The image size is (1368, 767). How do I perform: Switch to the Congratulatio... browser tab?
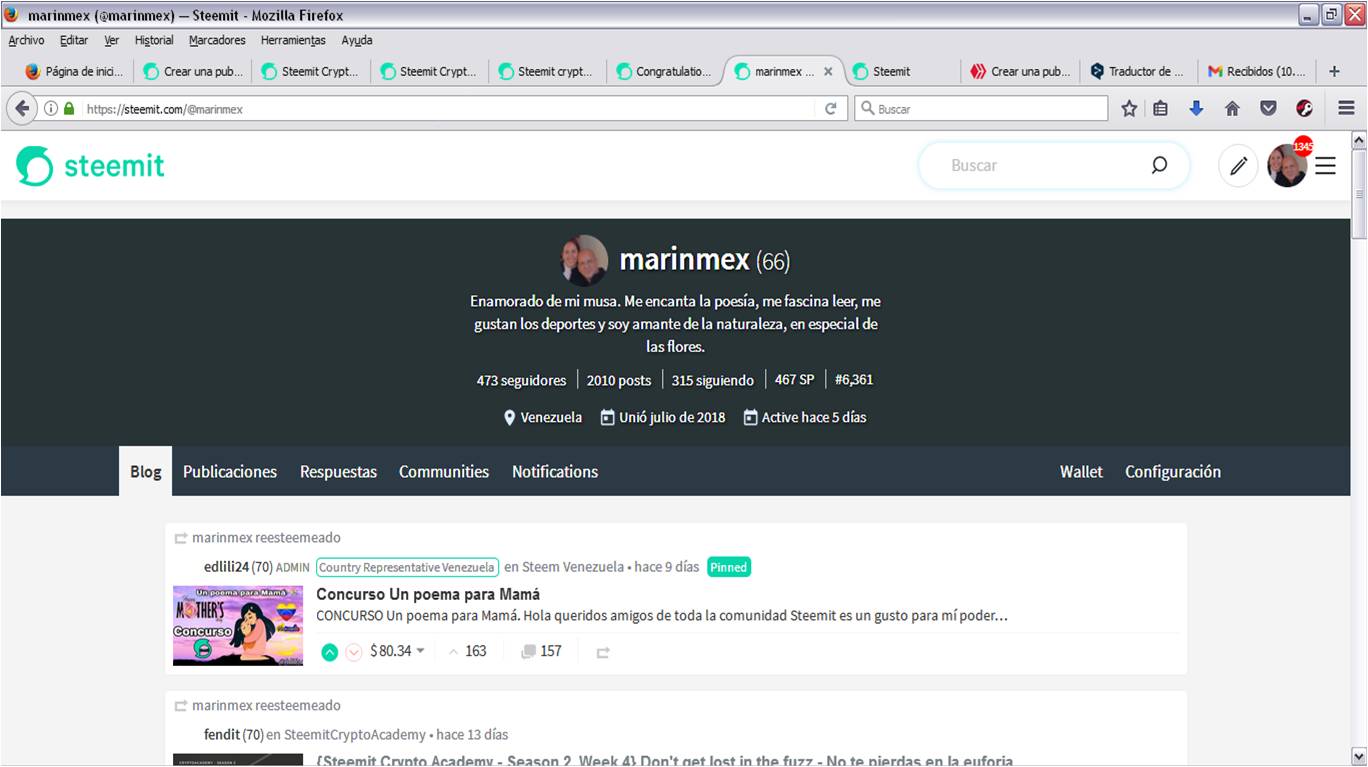pyautogui.click(x=664, y=71)
